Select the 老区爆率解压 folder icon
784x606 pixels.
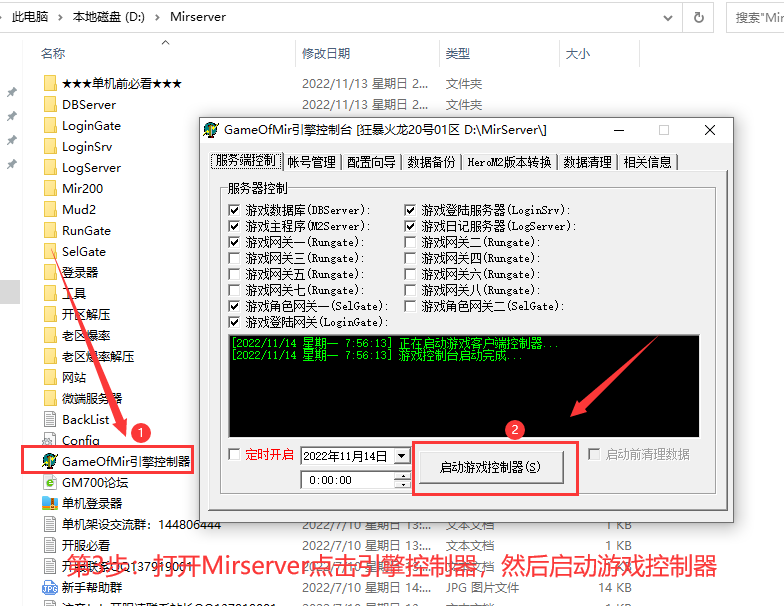(50, 356)
